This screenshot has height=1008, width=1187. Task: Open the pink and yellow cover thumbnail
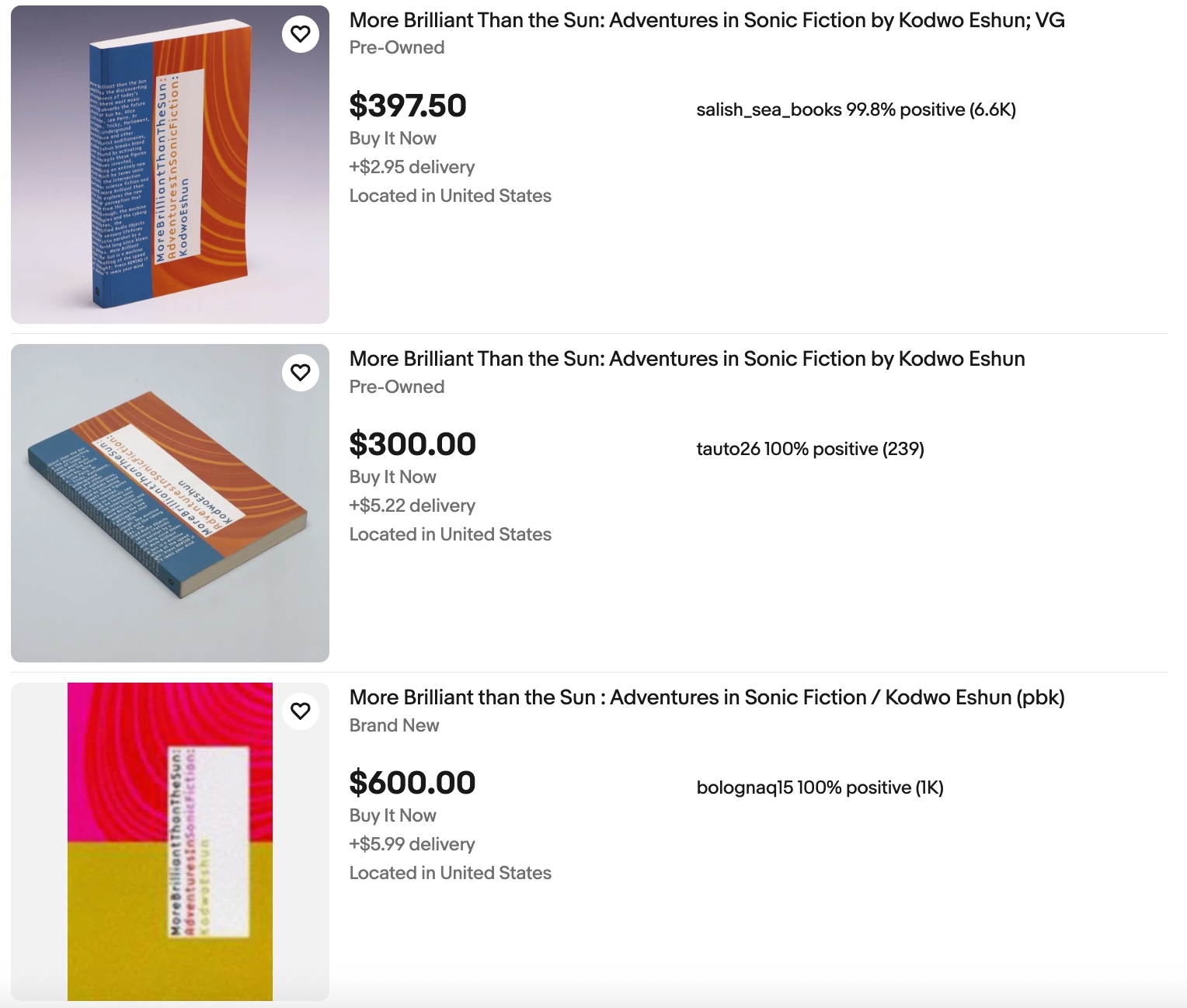pyautogui.click(x=170, y=842)
